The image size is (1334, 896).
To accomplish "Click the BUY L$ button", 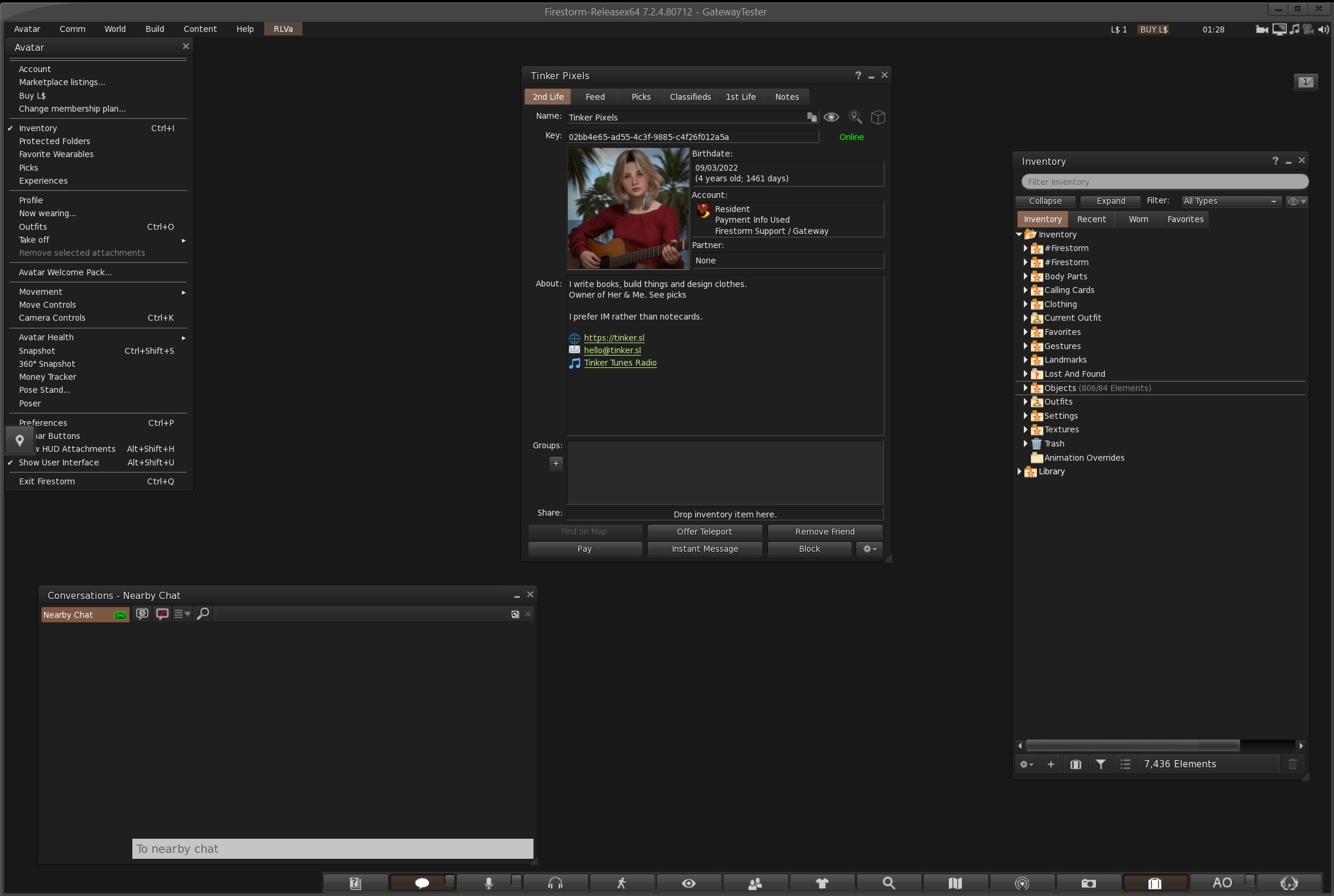I will tap(1153, 29).
